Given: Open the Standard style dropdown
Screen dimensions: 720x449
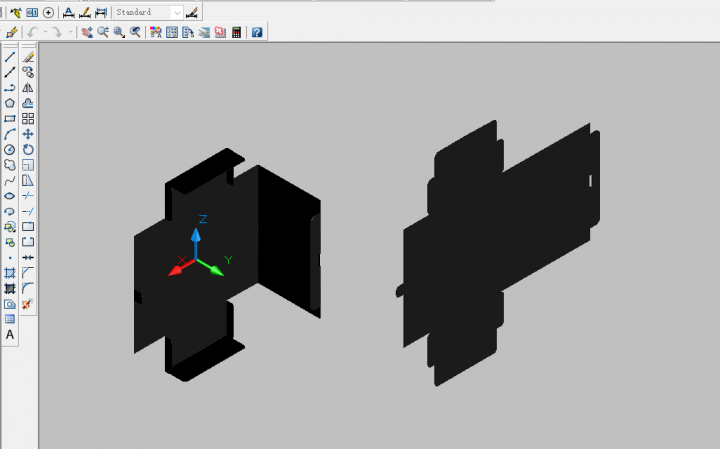Looking at the screenshot, I should pos(177,12).
